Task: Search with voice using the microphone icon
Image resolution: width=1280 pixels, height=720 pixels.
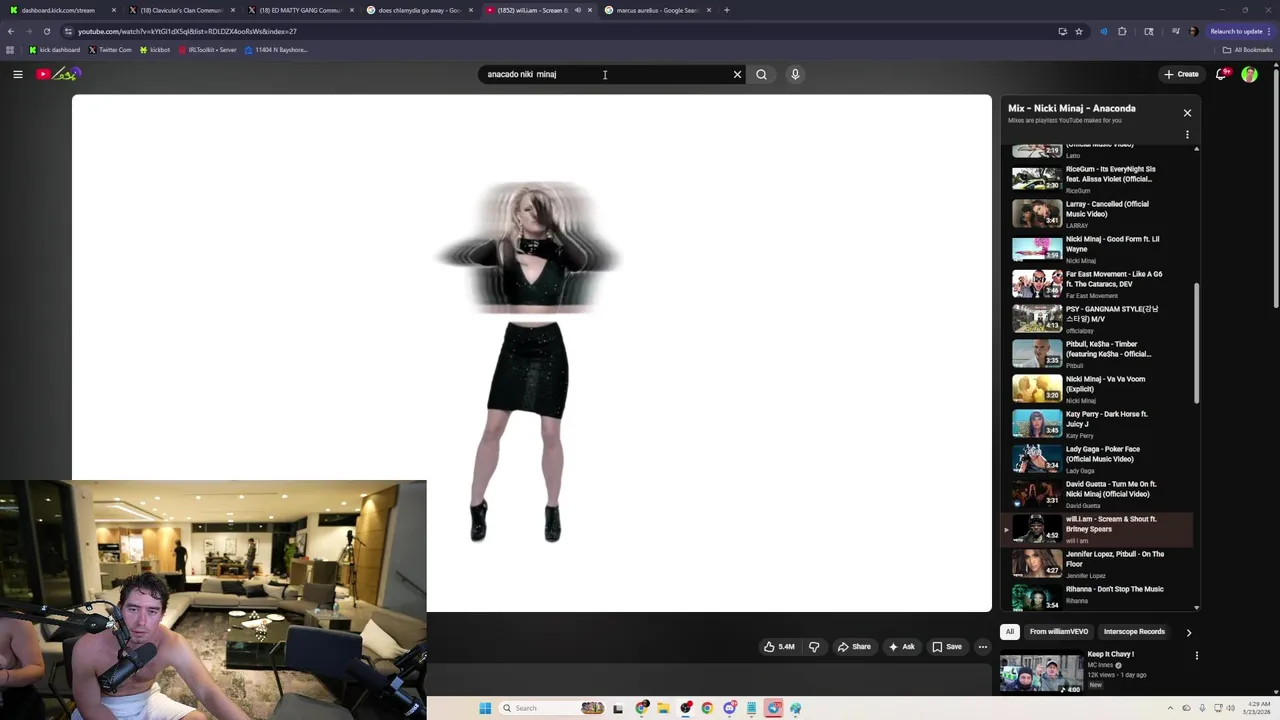Action: pos(795,74)
